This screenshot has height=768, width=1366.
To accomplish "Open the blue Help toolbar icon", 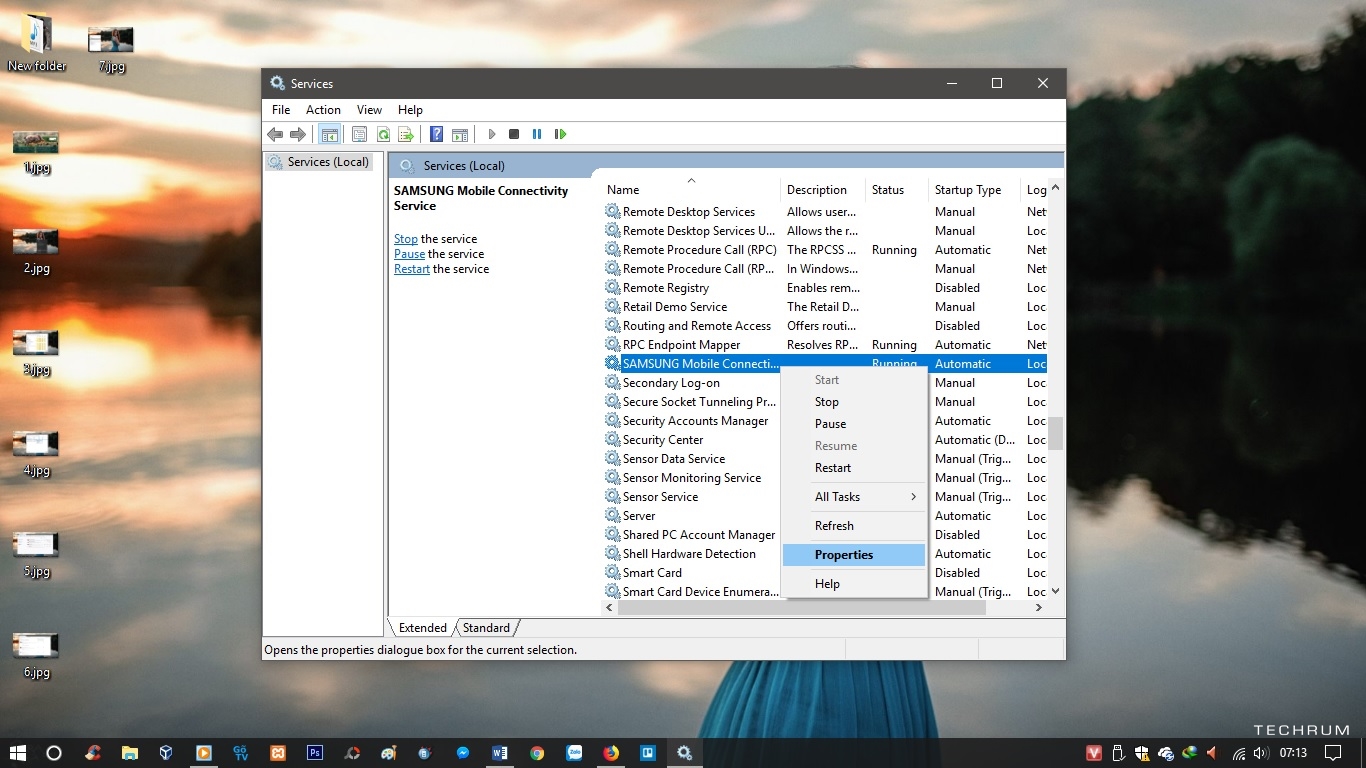I will point(436,134).
